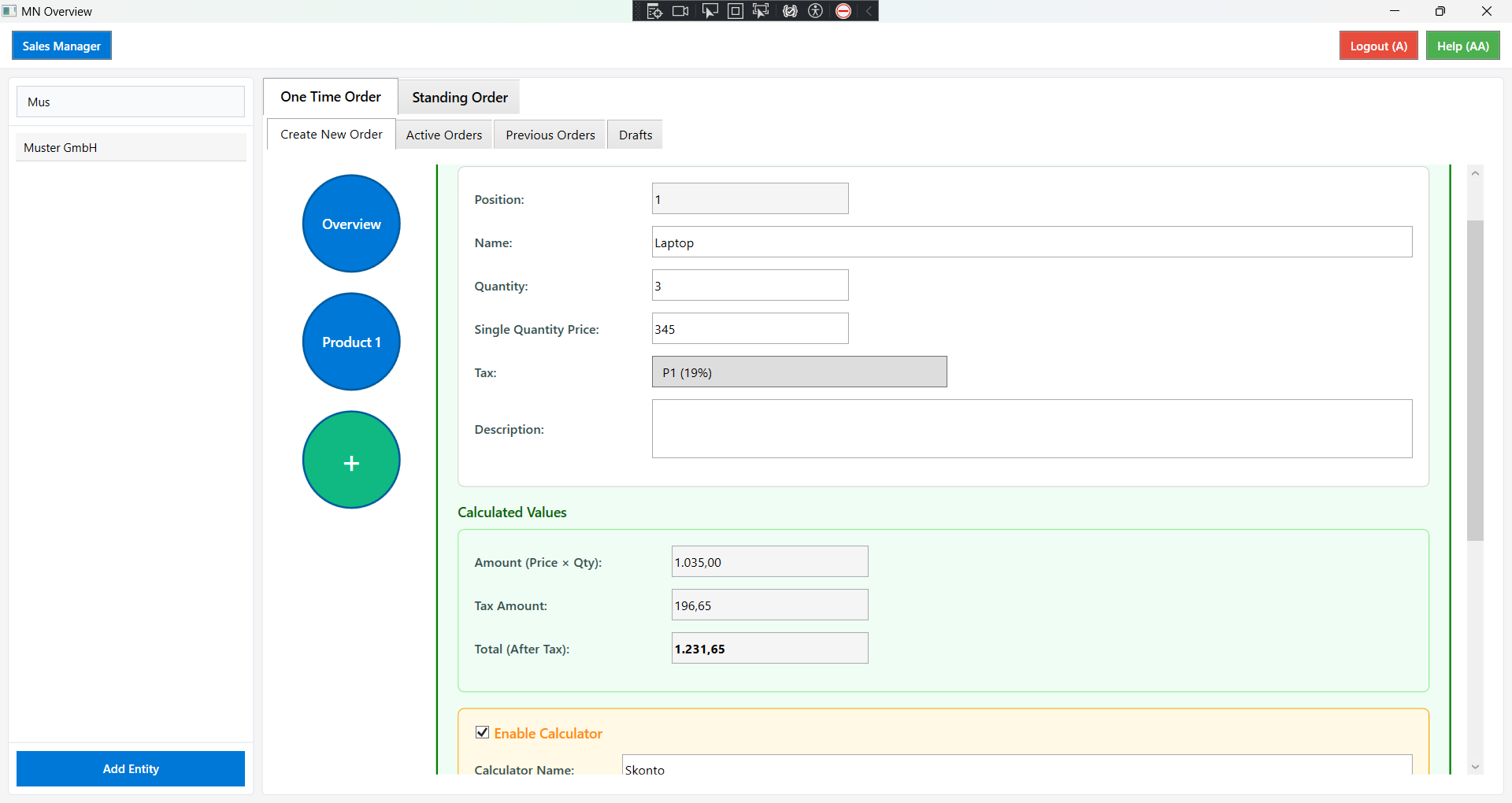
Task: Uncheck the Enable Calculator checkbox
Action: [482, 732]
